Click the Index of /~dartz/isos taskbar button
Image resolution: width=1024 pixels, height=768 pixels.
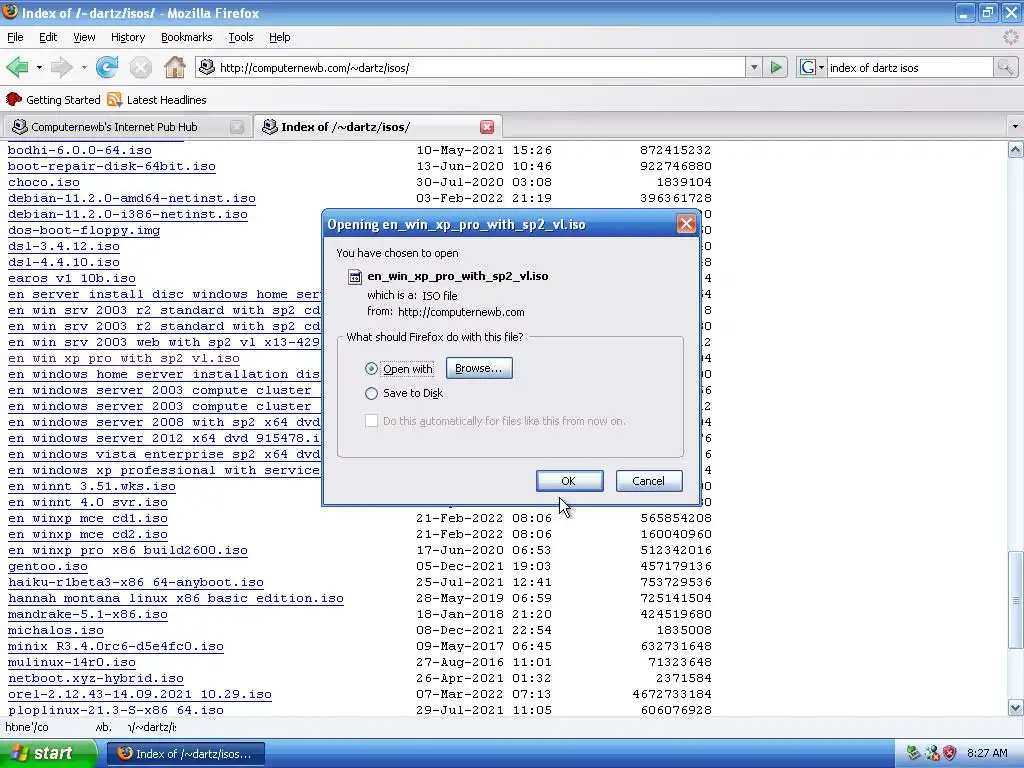[185, 754]
